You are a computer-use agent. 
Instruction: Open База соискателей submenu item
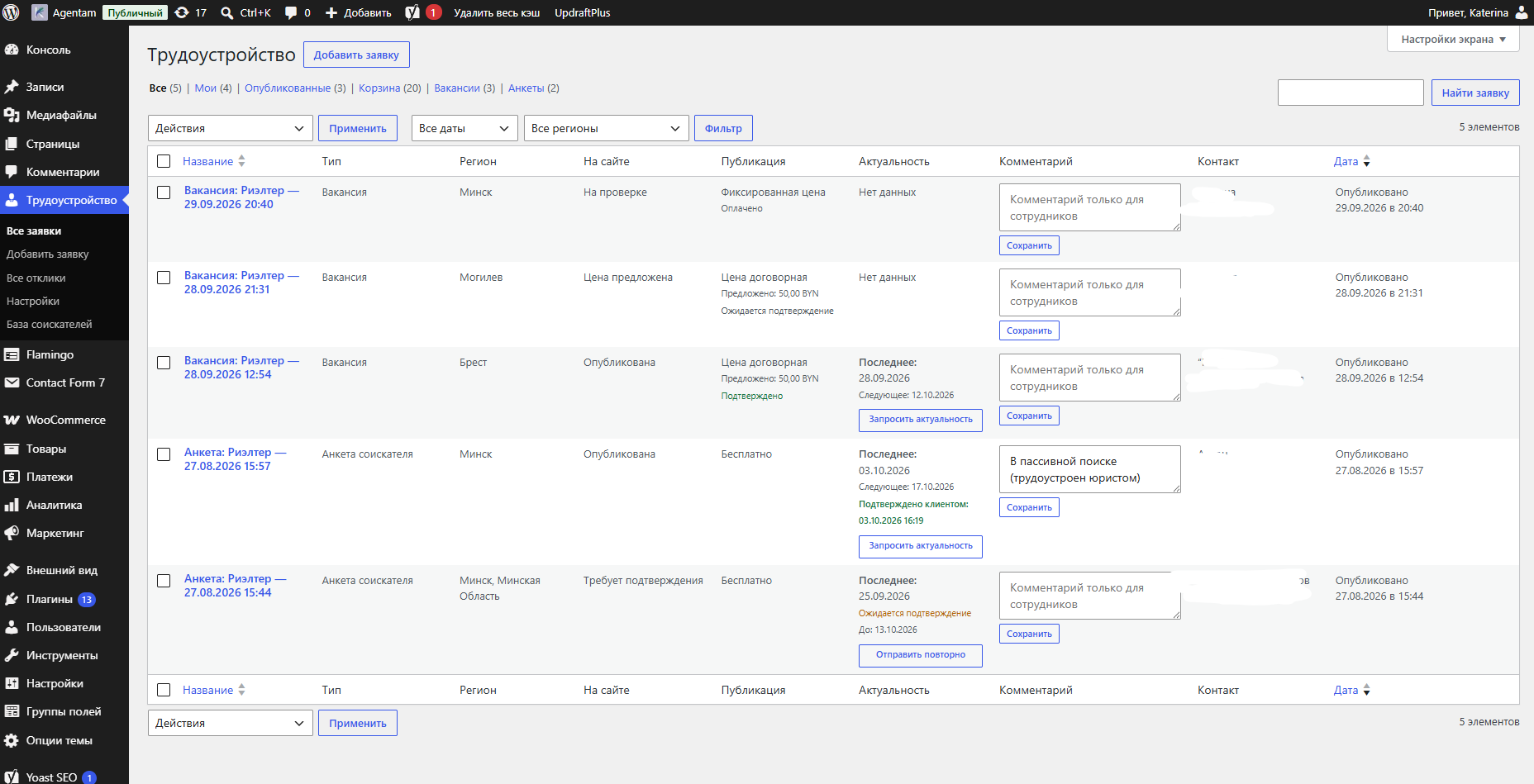click(x=50, y=325)
